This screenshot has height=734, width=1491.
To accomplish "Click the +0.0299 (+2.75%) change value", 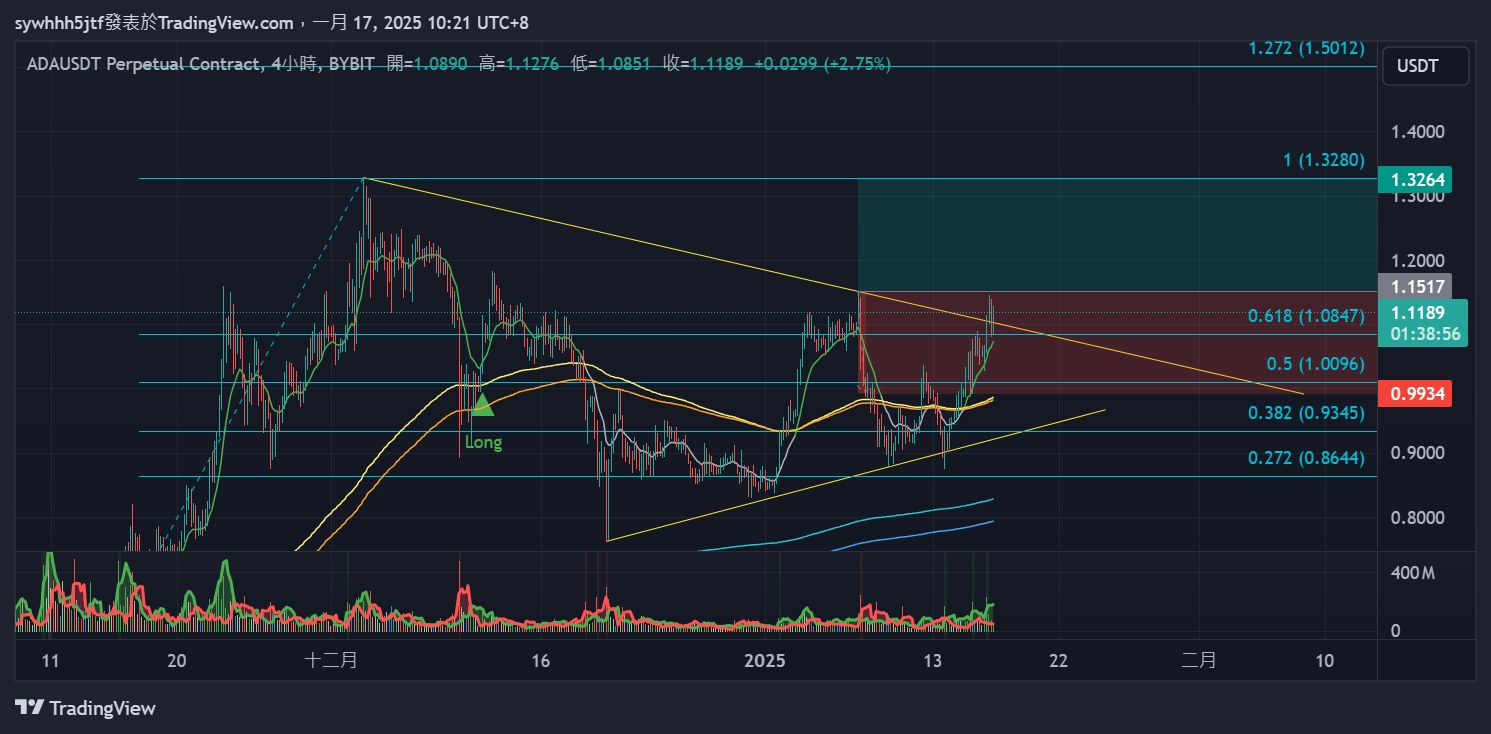I will tap(822, 64).
